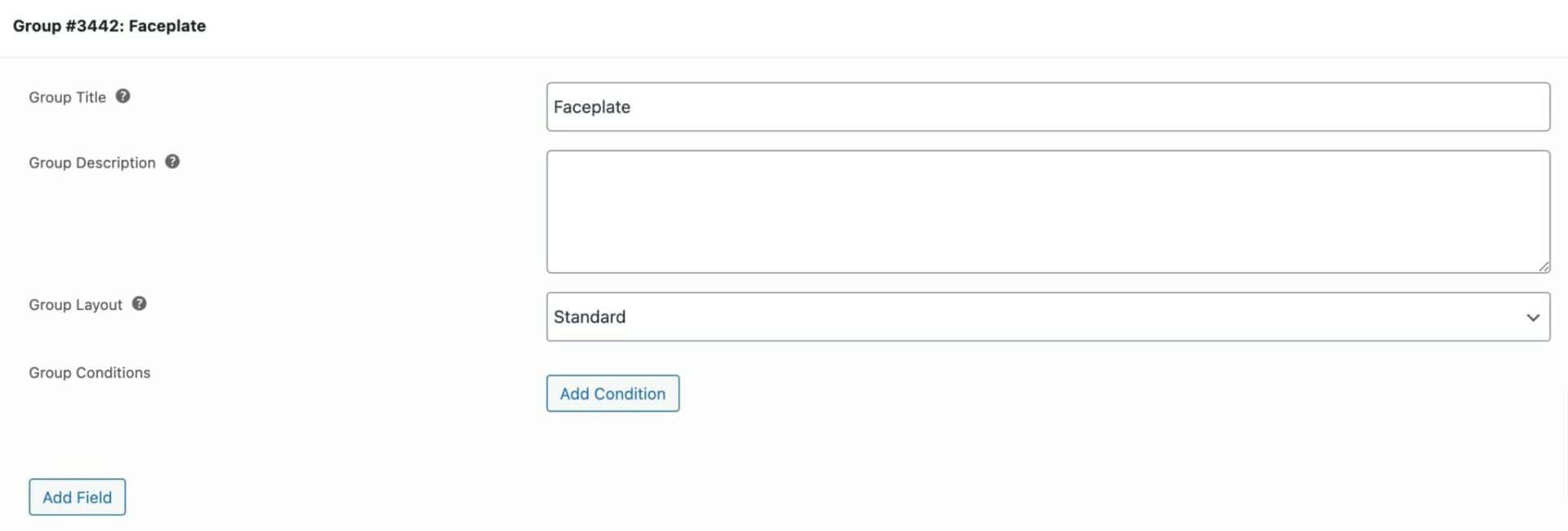Click the help icon beside Group Description

[172, 161]
